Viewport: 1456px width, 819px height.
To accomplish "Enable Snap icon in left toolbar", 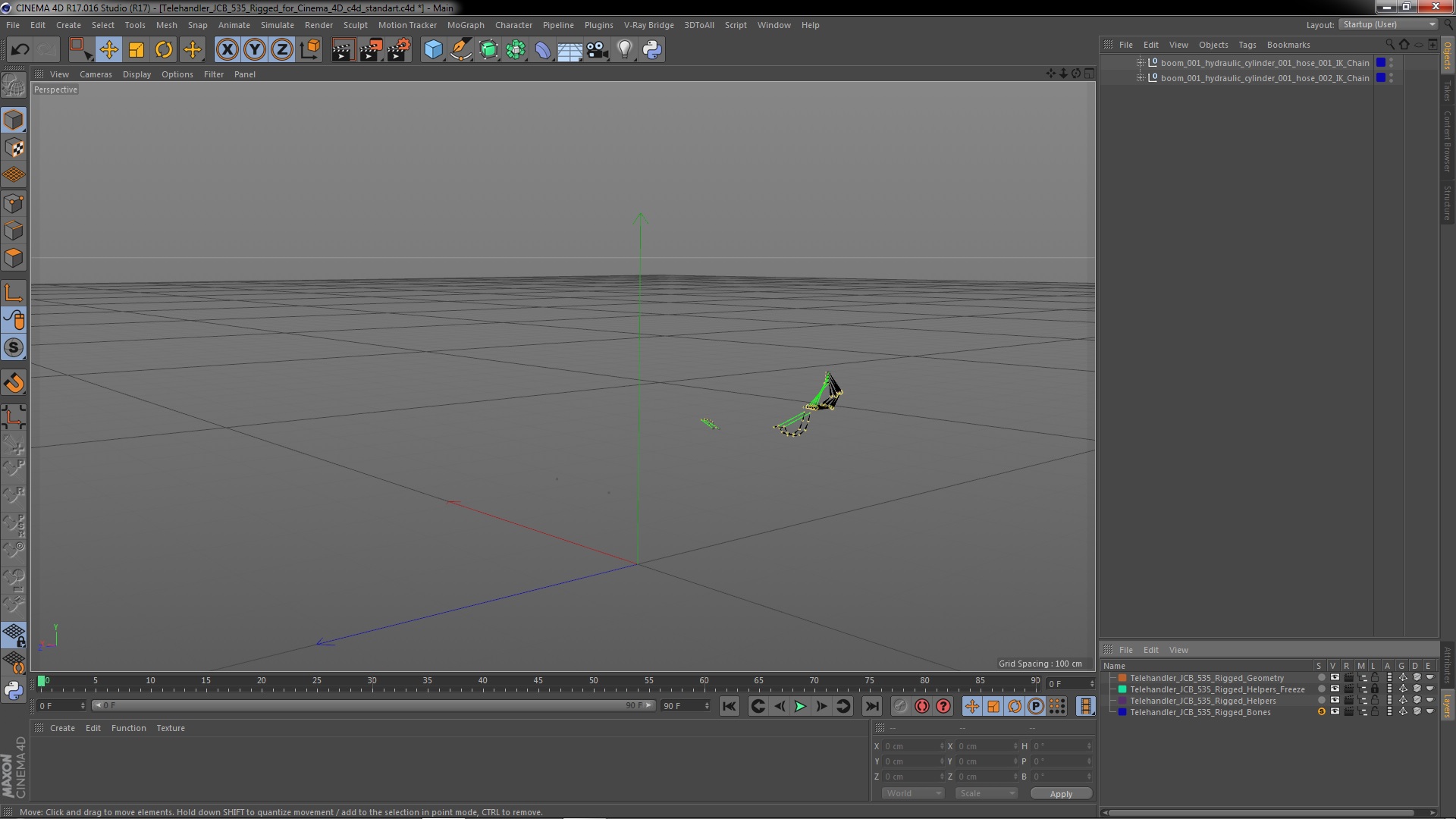I will pos(14,348).
